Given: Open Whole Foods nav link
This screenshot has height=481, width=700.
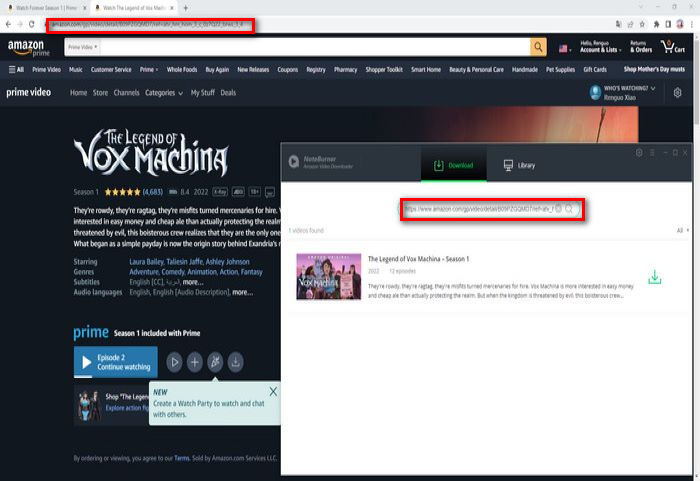Looking at the screenshot, I should click(x=182, y=70).
